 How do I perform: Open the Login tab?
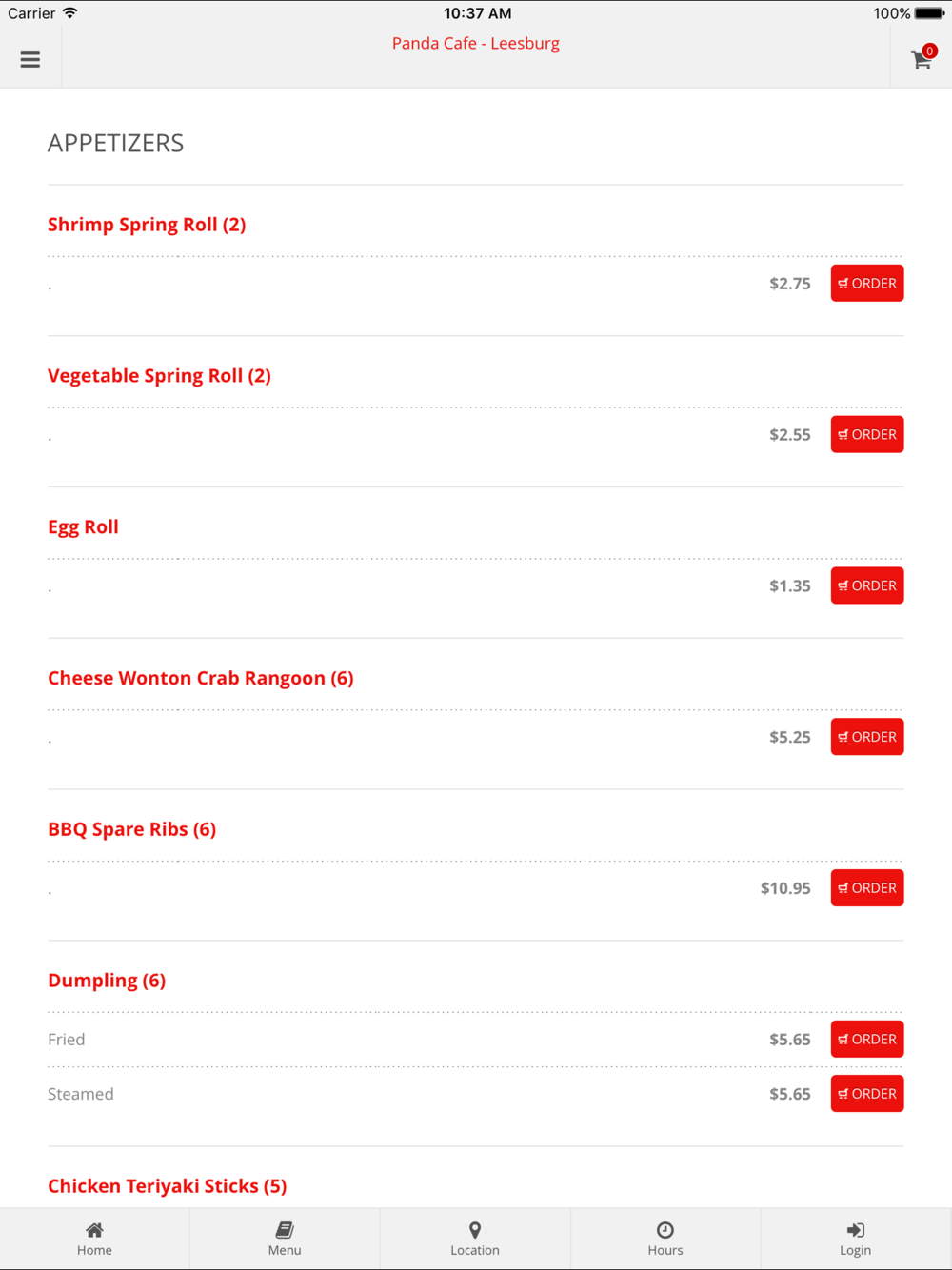pyautogui.click(x=856, y=1239)
